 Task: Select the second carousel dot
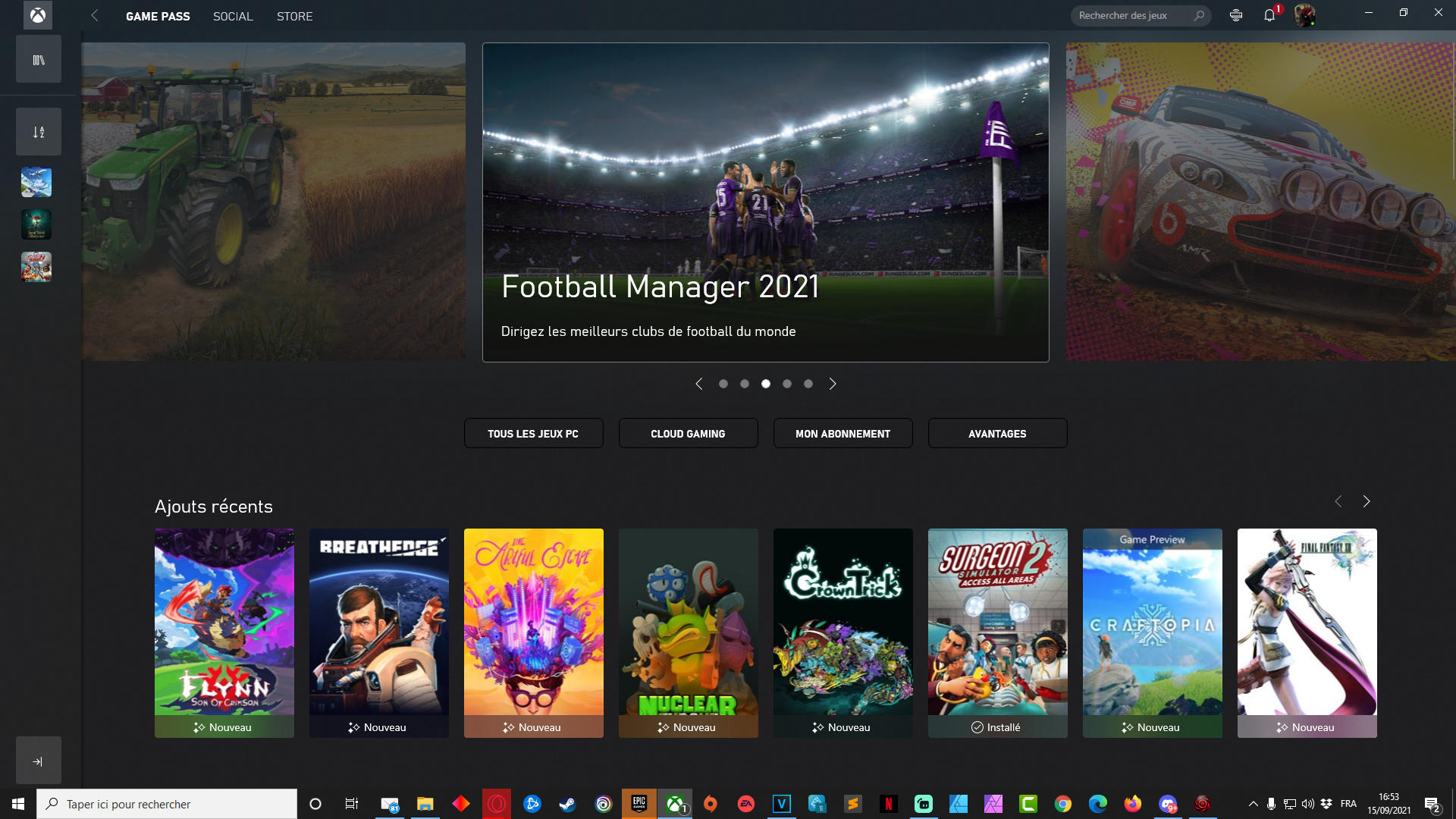coord(745,384)
